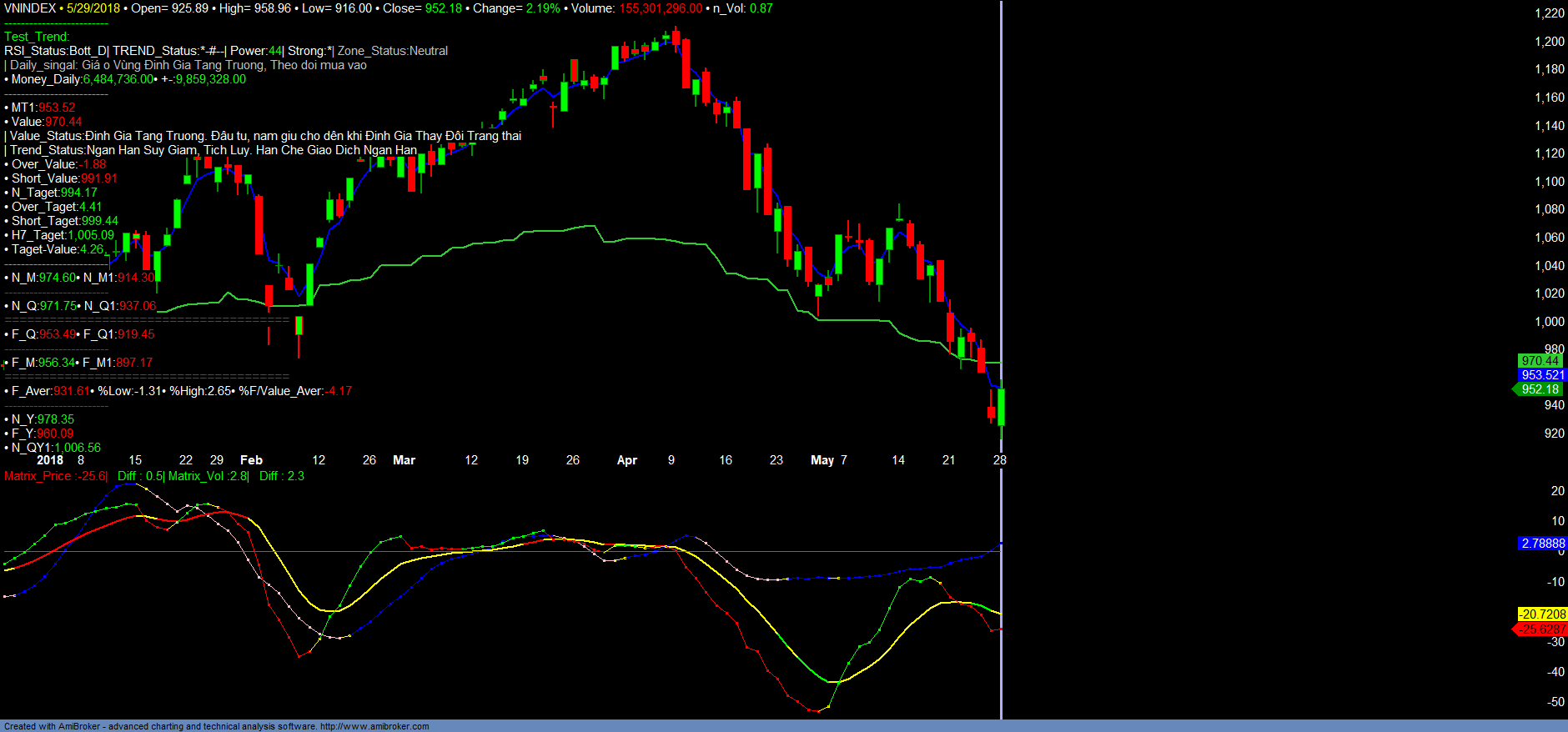Click the 5/29/2018 date in header
The width and height of the screenshot is (1568, 732).
click(x=93, y=8)
